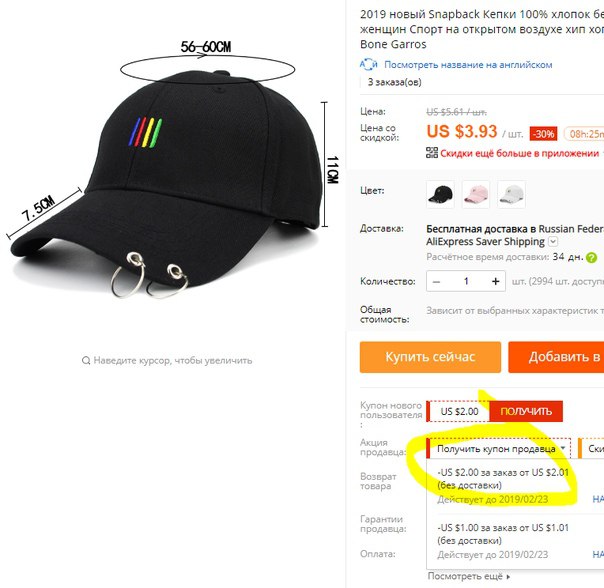The image size is (604, 588).
Task: Expand the AliExpress Saver Shipping dropdown
Action: tap(553, 242)
